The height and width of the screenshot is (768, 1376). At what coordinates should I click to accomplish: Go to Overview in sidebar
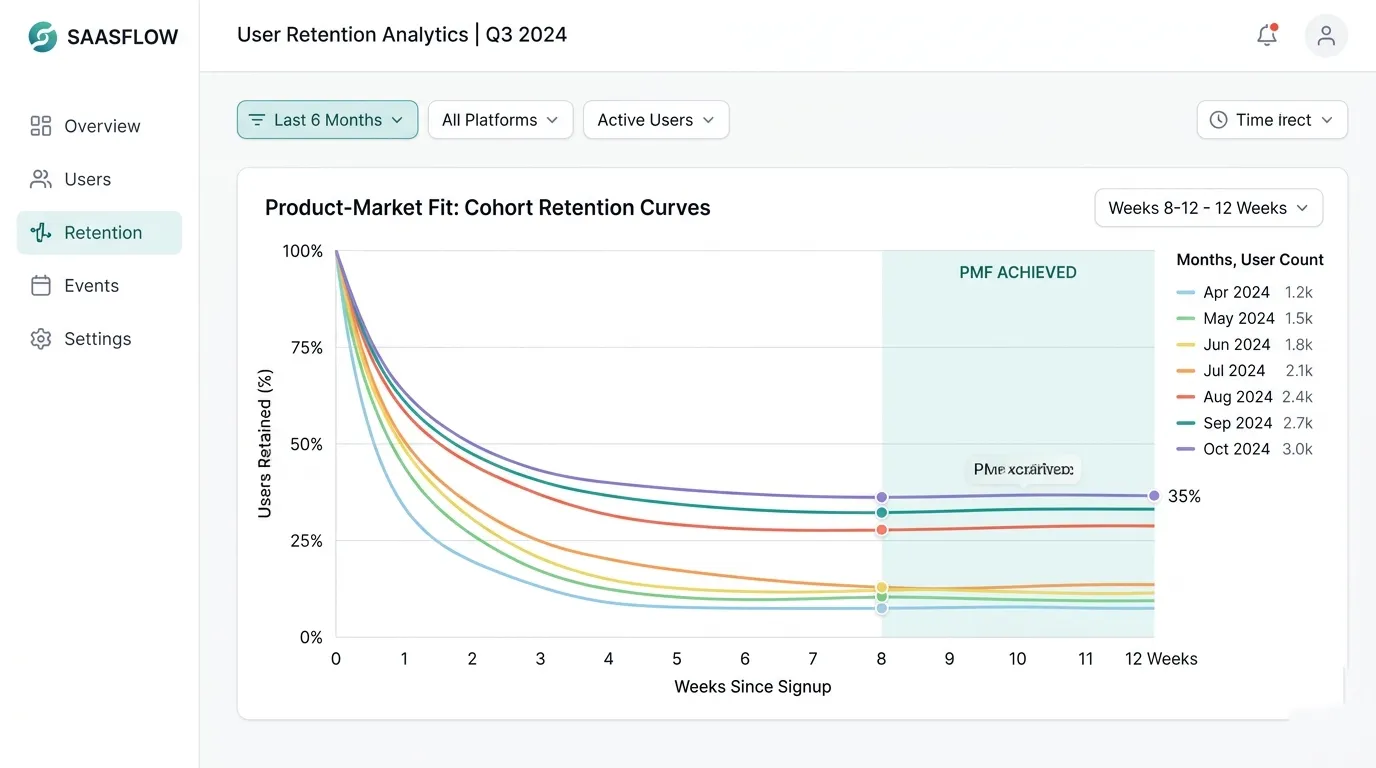tap(99, 126)
